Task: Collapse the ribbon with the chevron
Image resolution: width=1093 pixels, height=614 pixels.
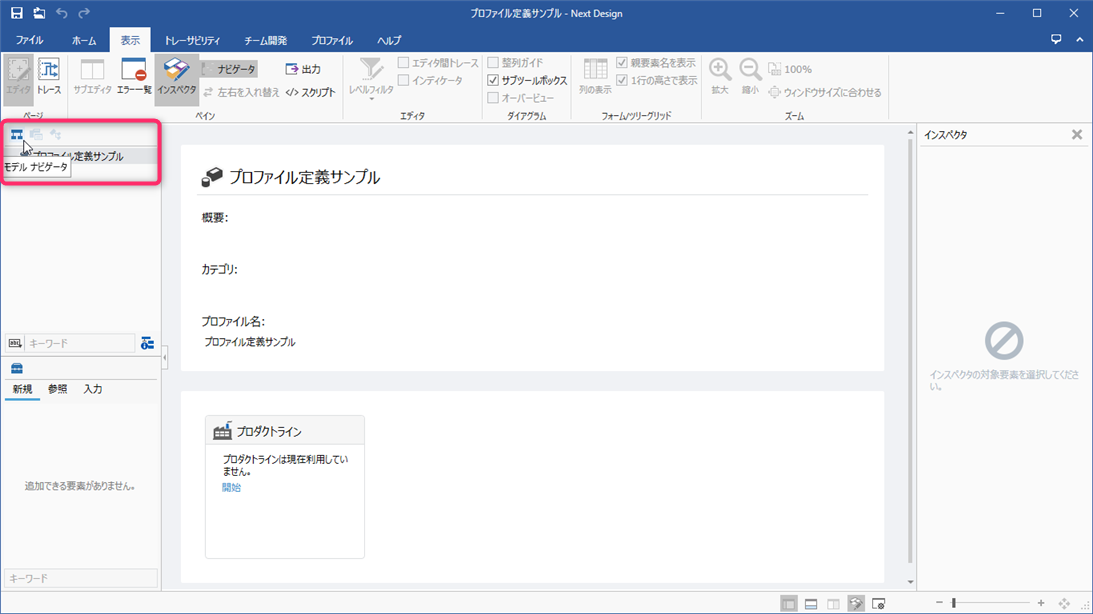Action: click(x=1080, y=40)
